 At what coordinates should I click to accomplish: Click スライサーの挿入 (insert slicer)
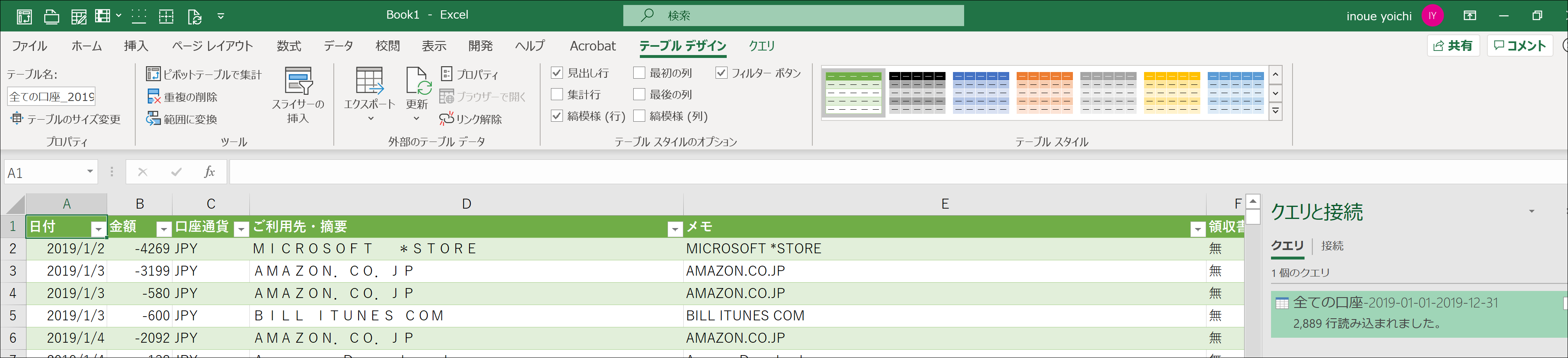(298, 96)
